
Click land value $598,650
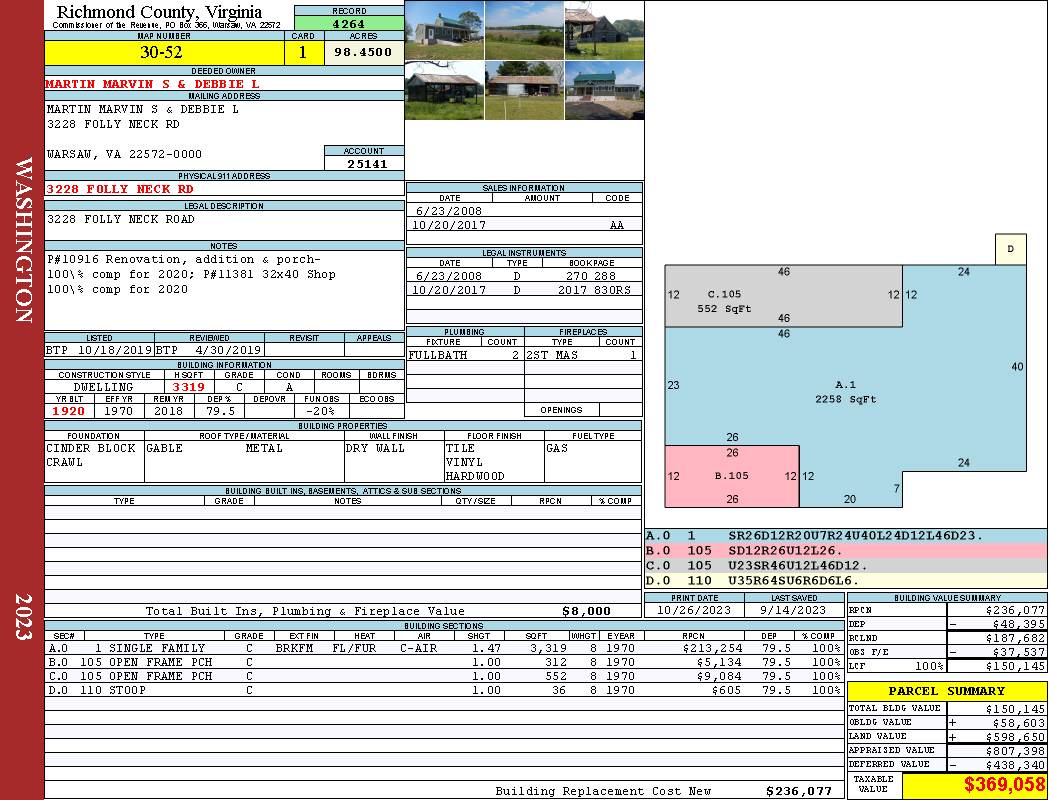(1015, 737)
